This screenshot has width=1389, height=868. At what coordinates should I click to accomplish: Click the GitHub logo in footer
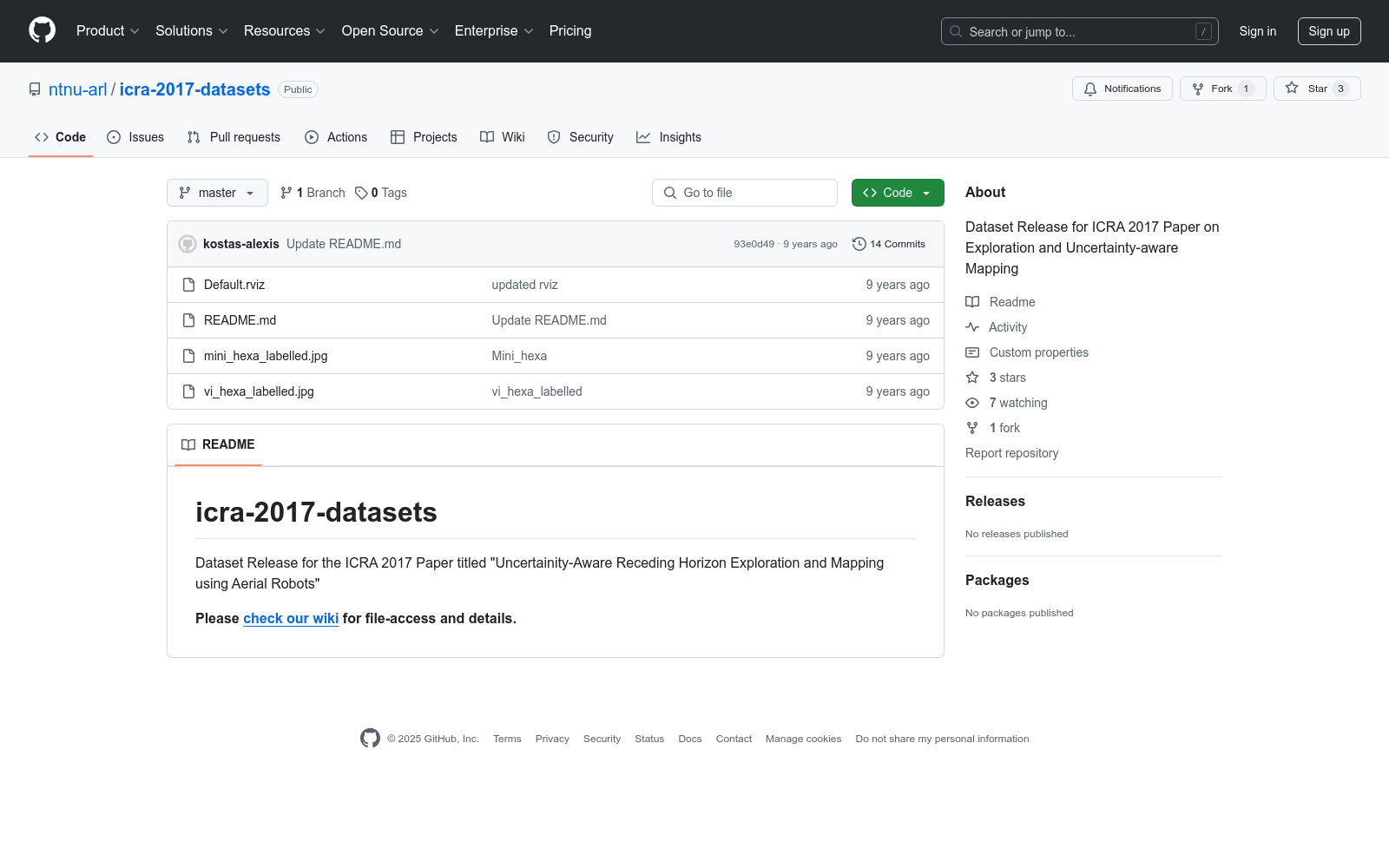(370, 739)
